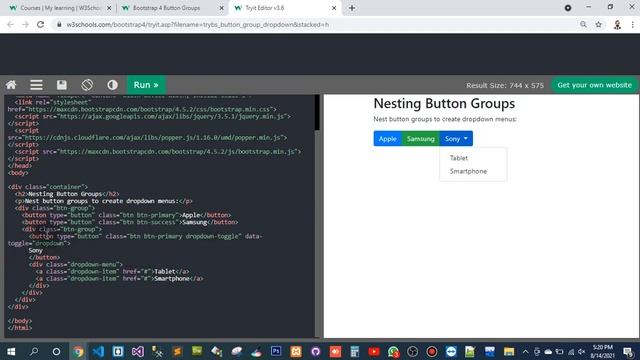Close the Bootstrap 4 Button Groups tab
The image size is (640, 360).
[222, 8]
